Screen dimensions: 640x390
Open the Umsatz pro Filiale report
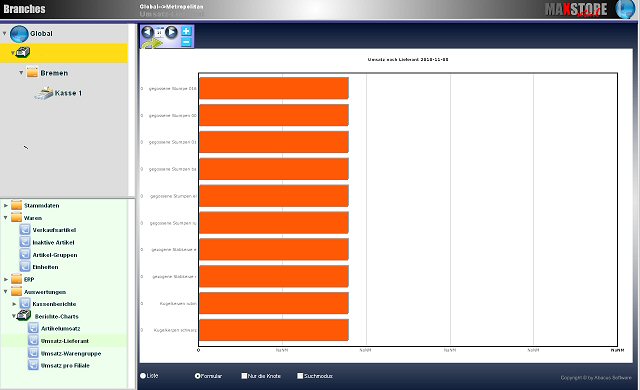tap(65, 366)
